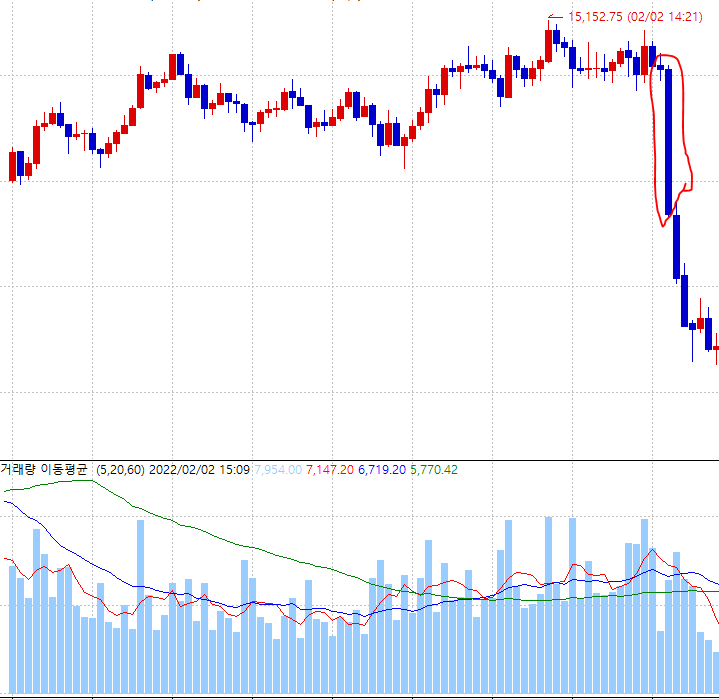Viewport: 719px width, 699px height.
Task: Select the green 5,770.42 average value
Action: pyautogui.click(x=433, y=469)
